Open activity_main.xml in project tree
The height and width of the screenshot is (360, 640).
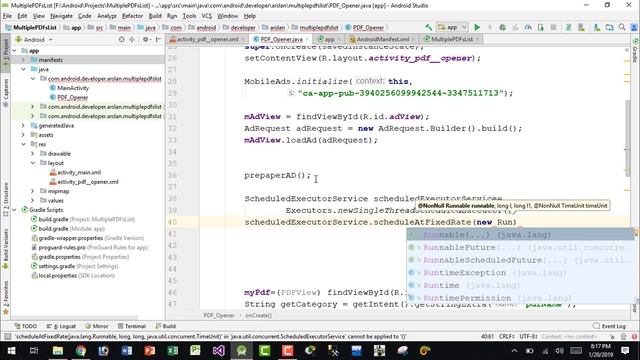[x=79, y=173]
